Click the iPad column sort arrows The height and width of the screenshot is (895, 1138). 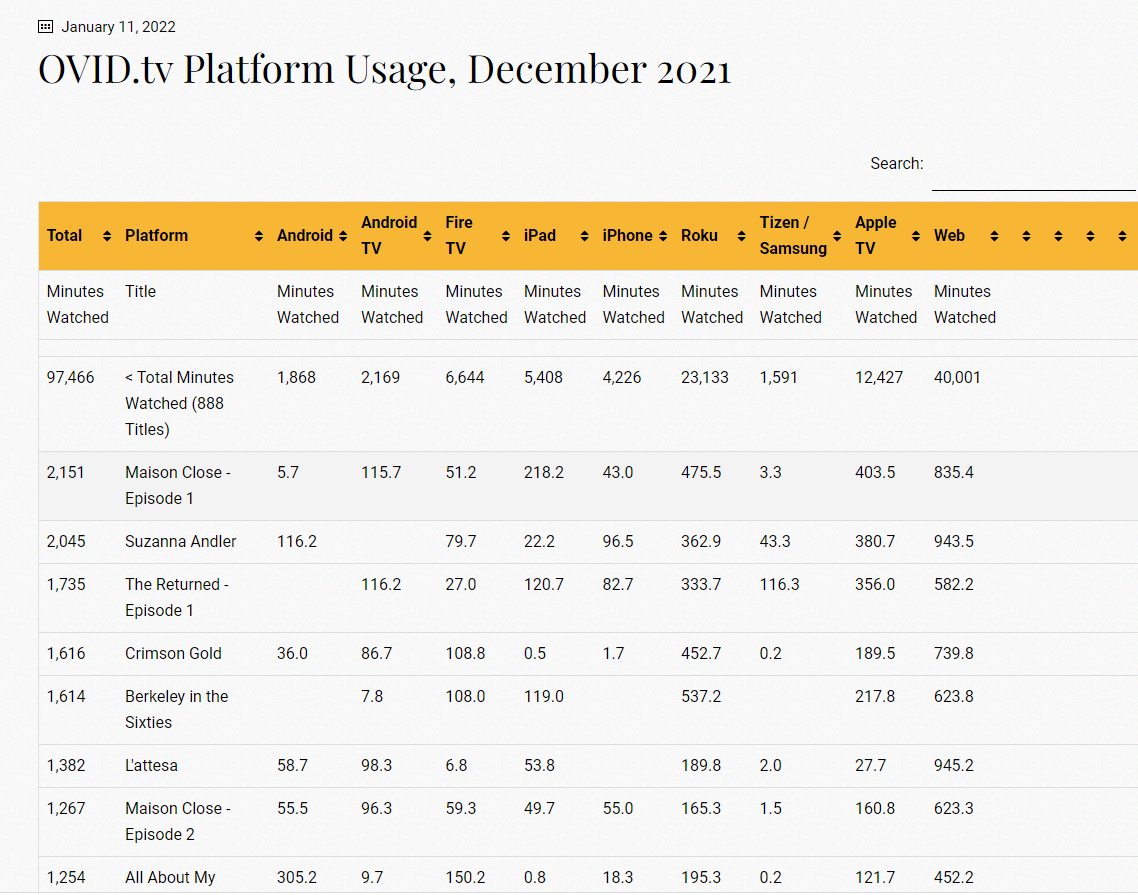[584, 236]
